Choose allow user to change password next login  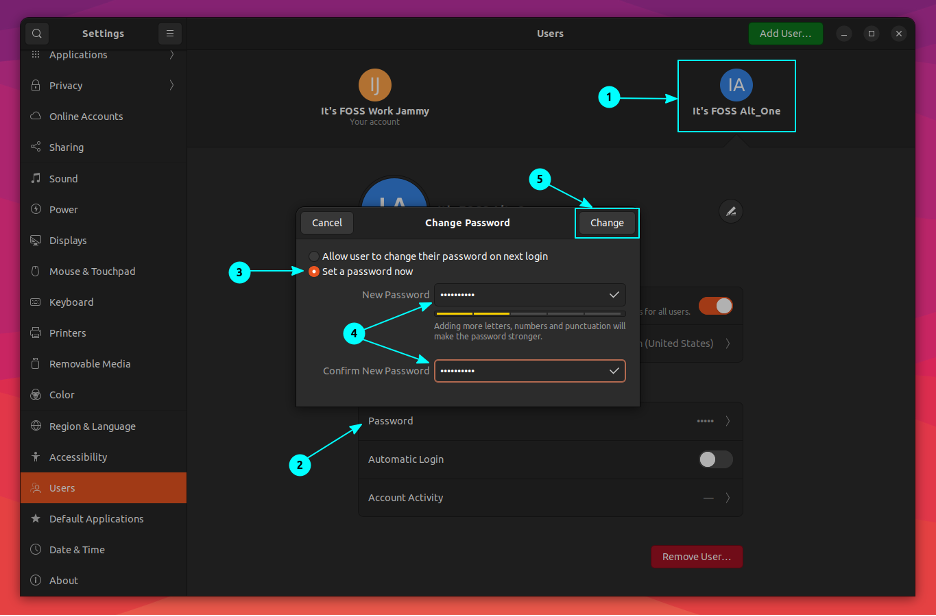(x=313, y=256)
